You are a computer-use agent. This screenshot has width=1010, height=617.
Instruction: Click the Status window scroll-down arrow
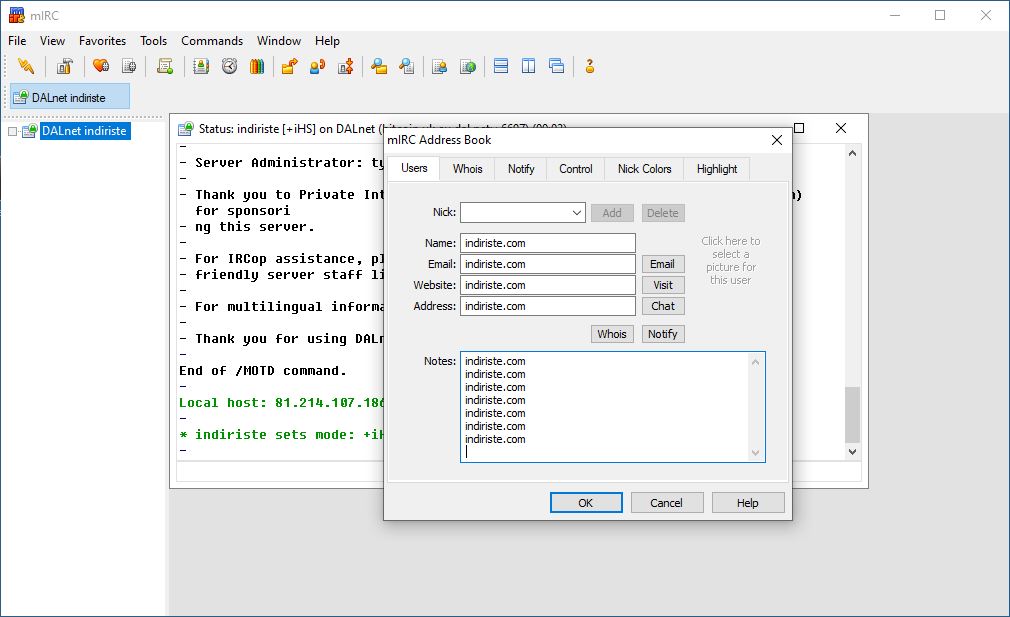point(852,451)
